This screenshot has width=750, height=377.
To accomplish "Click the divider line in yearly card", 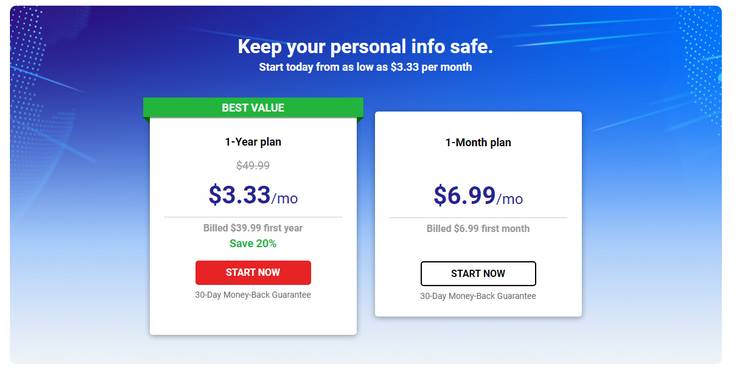I will pos(253,217).
